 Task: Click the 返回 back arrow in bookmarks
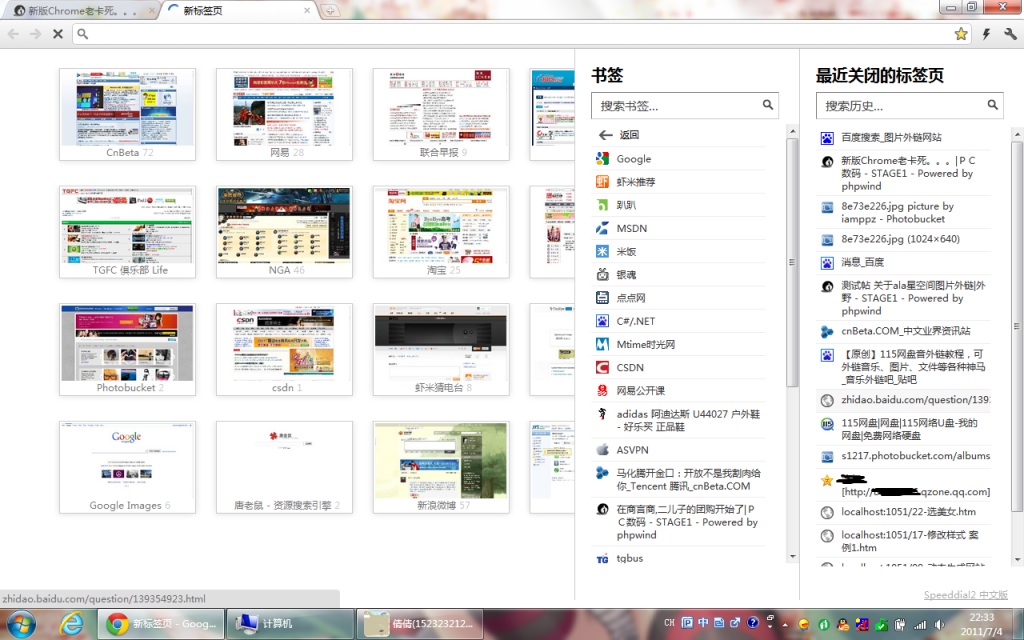point(605,135)
